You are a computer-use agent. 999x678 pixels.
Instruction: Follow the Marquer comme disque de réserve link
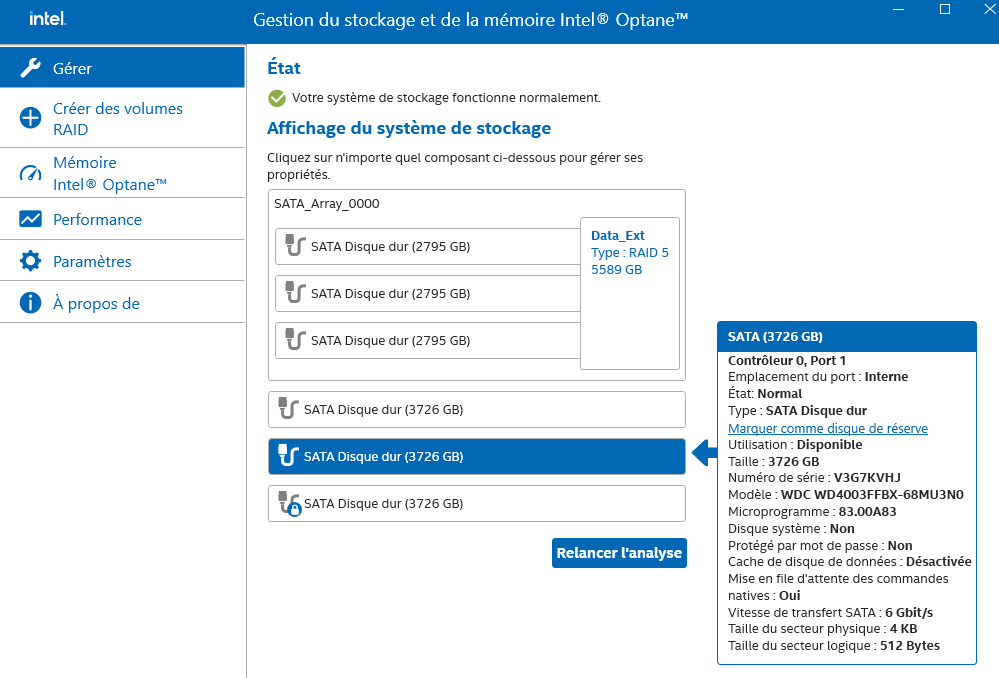(828, 428)
